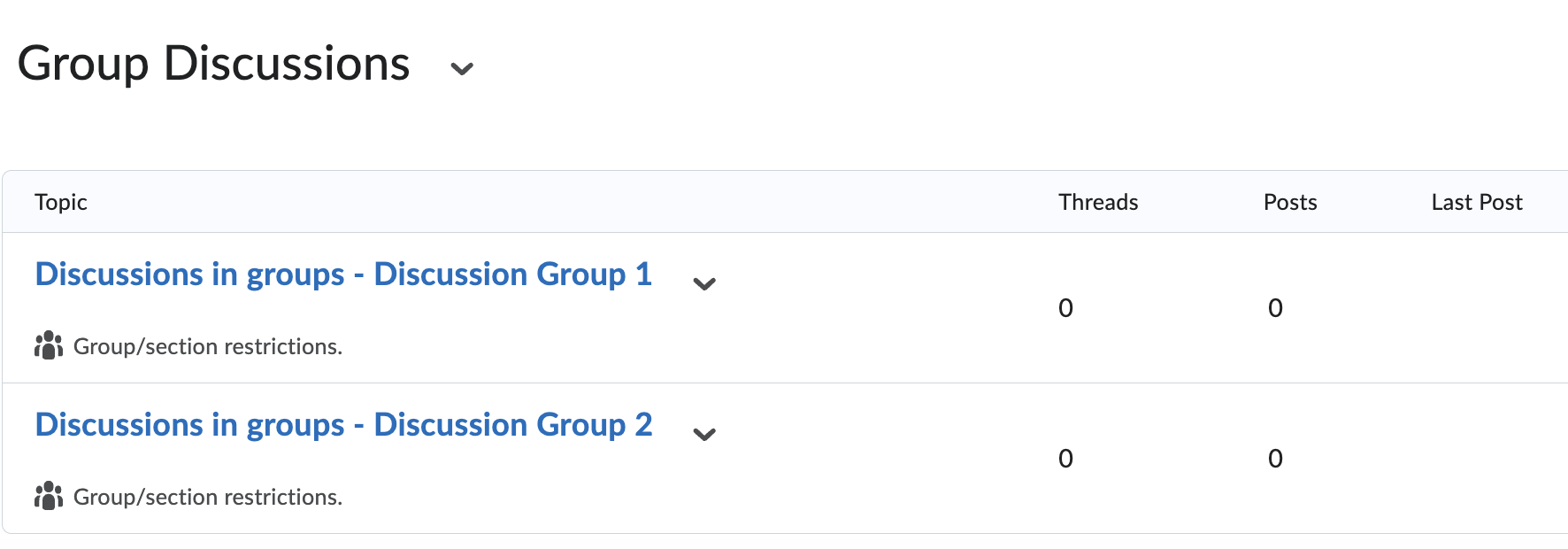Click the Posts column header
Image resolution: width=1568 pixels, height=549 pixels.
tap(1289, 202)
